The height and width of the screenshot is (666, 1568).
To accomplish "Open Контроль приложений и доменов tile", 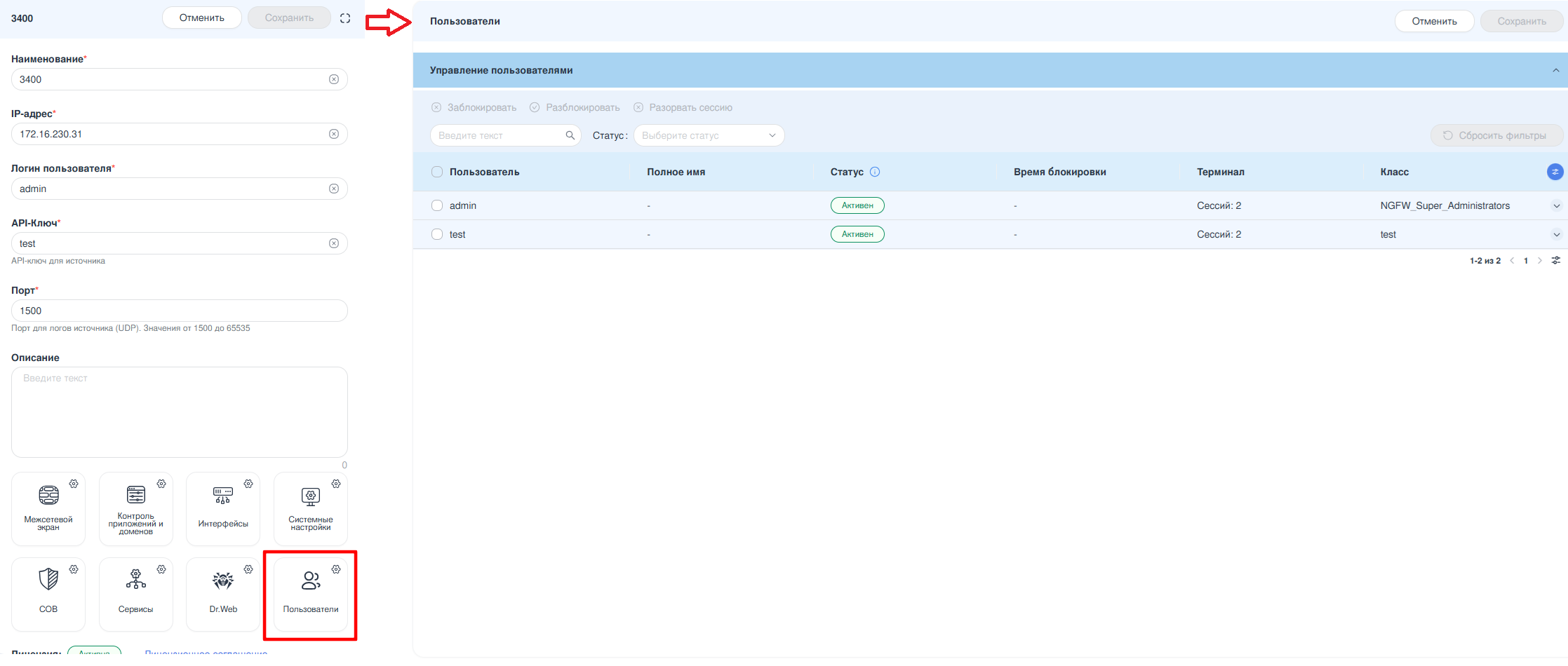I will point(135,508).
